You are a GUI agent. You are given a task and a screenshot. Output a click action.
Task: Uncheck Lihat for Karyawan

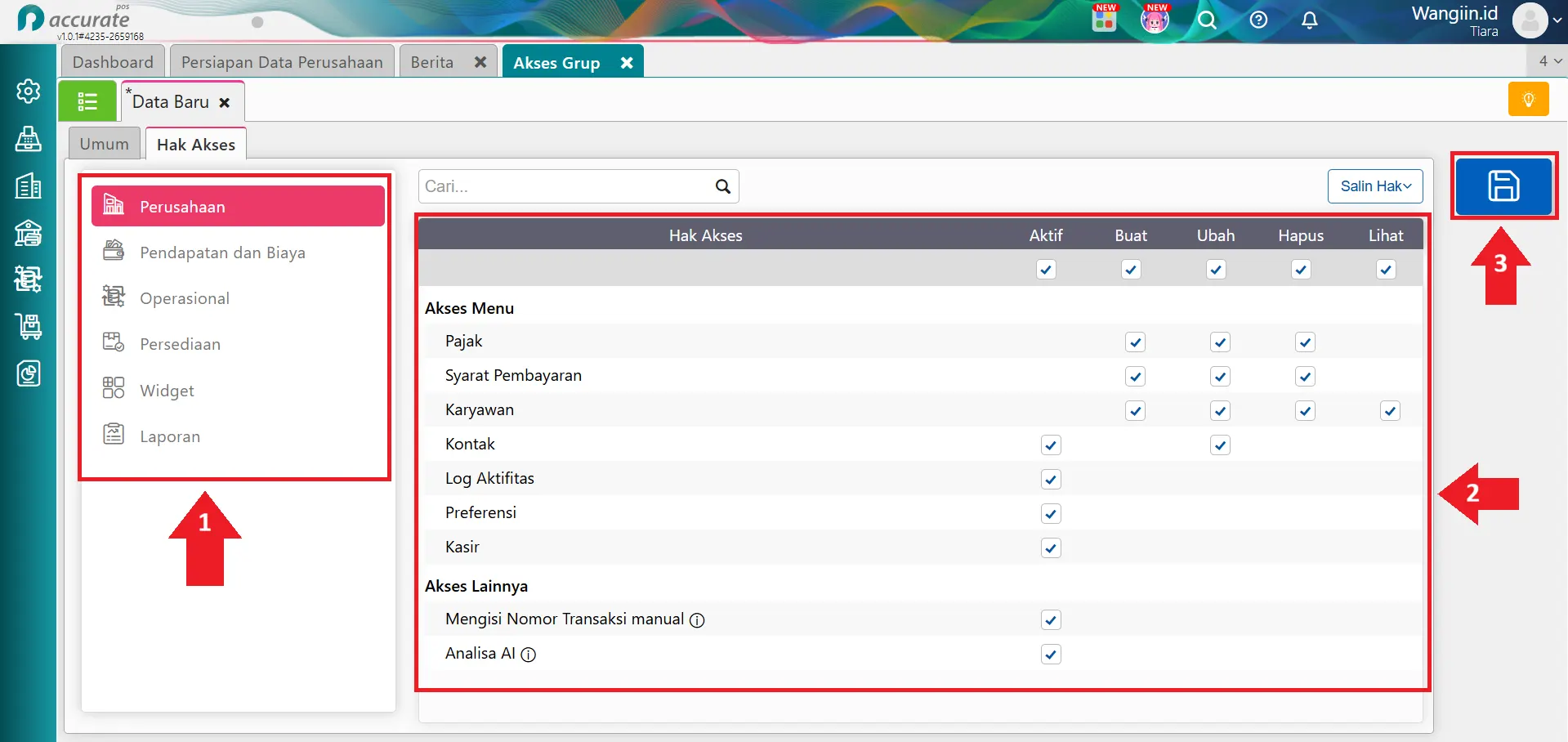[1390, 411]
